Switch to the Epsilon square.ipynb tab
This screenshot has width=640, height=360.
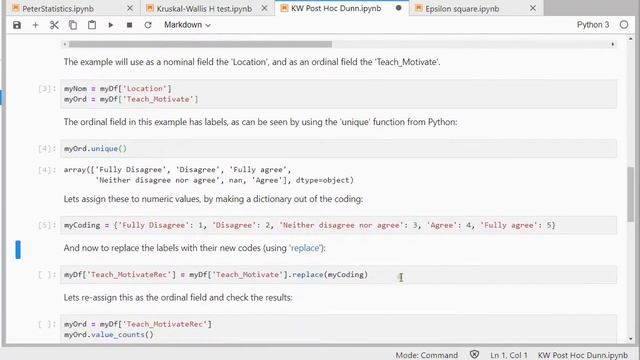point(462,8)
